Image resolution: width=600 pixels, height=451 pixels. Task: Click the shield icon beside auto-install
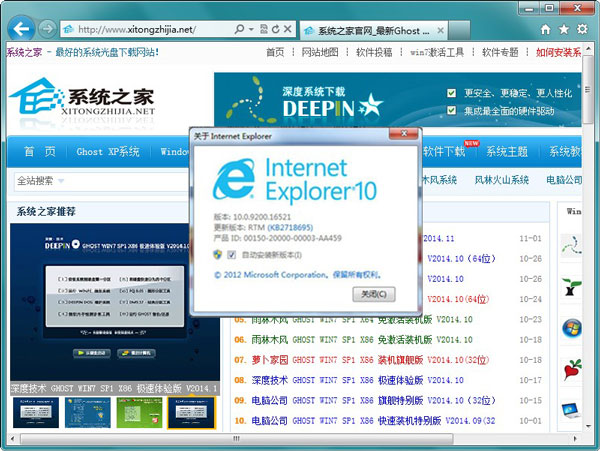click(x=217, y=254)
